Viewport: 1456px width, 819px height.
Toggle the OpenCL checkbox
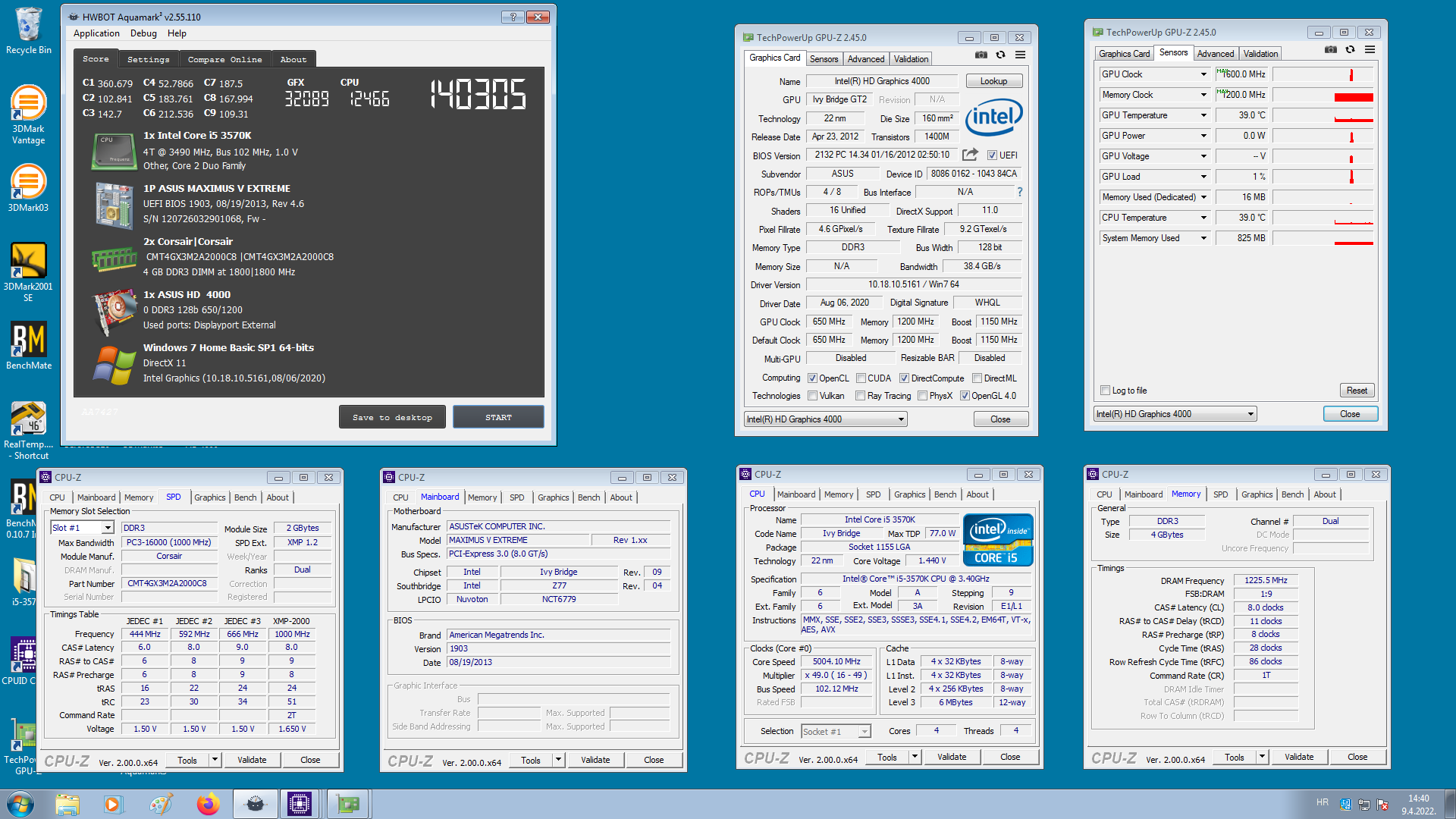[812, 378]
